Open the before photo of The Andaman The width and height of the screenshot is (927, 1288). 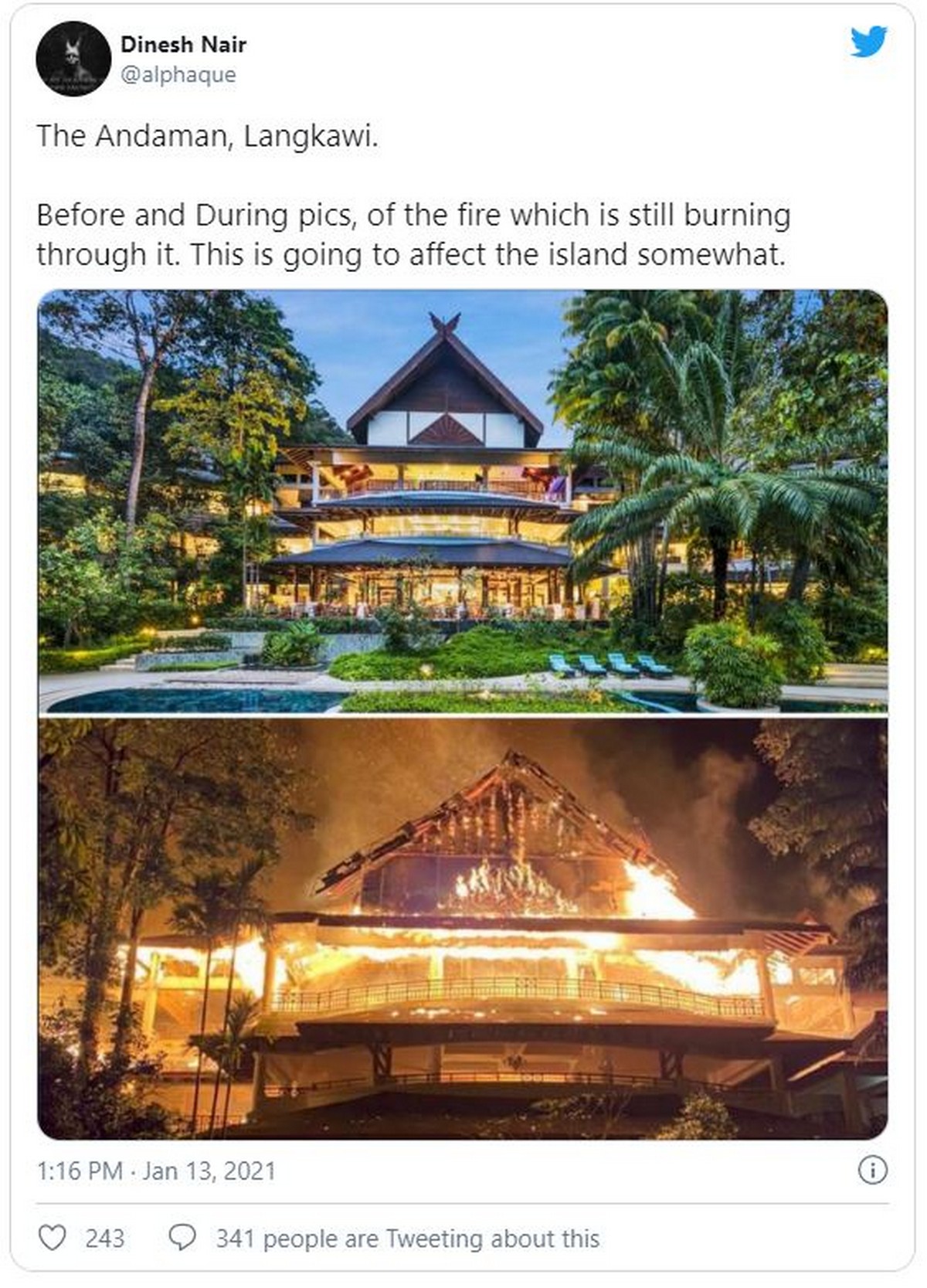463,501
